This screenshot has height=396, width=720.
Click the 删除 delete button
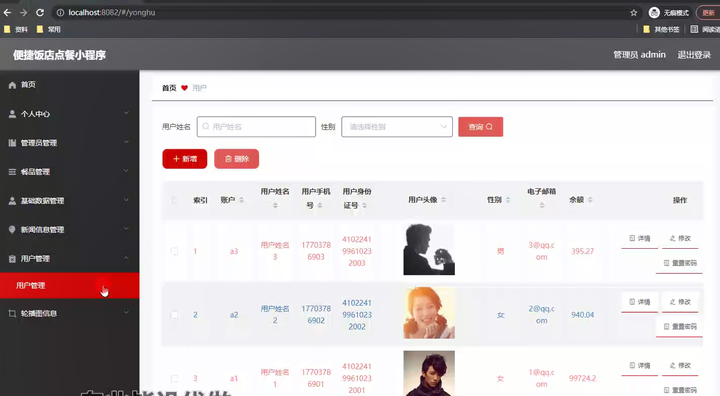236,159
